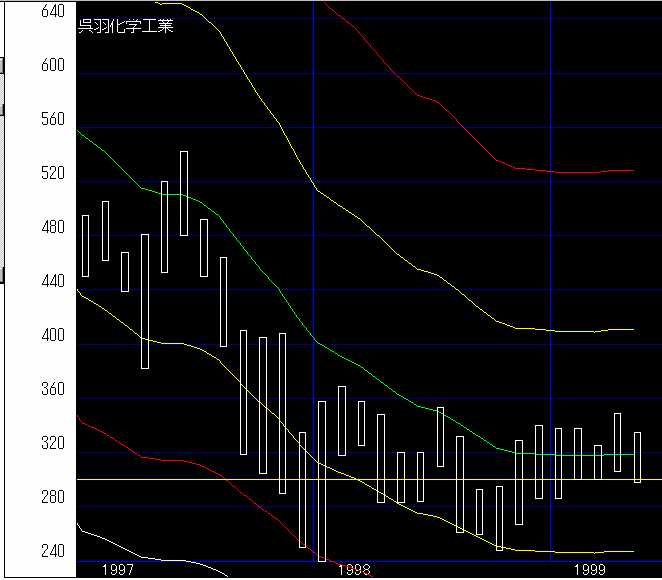Image resolution: width=662 pixels, height=580 pixels.
Task: Click the chart title 呉羽化学工業
Action: tap(126, 27)
